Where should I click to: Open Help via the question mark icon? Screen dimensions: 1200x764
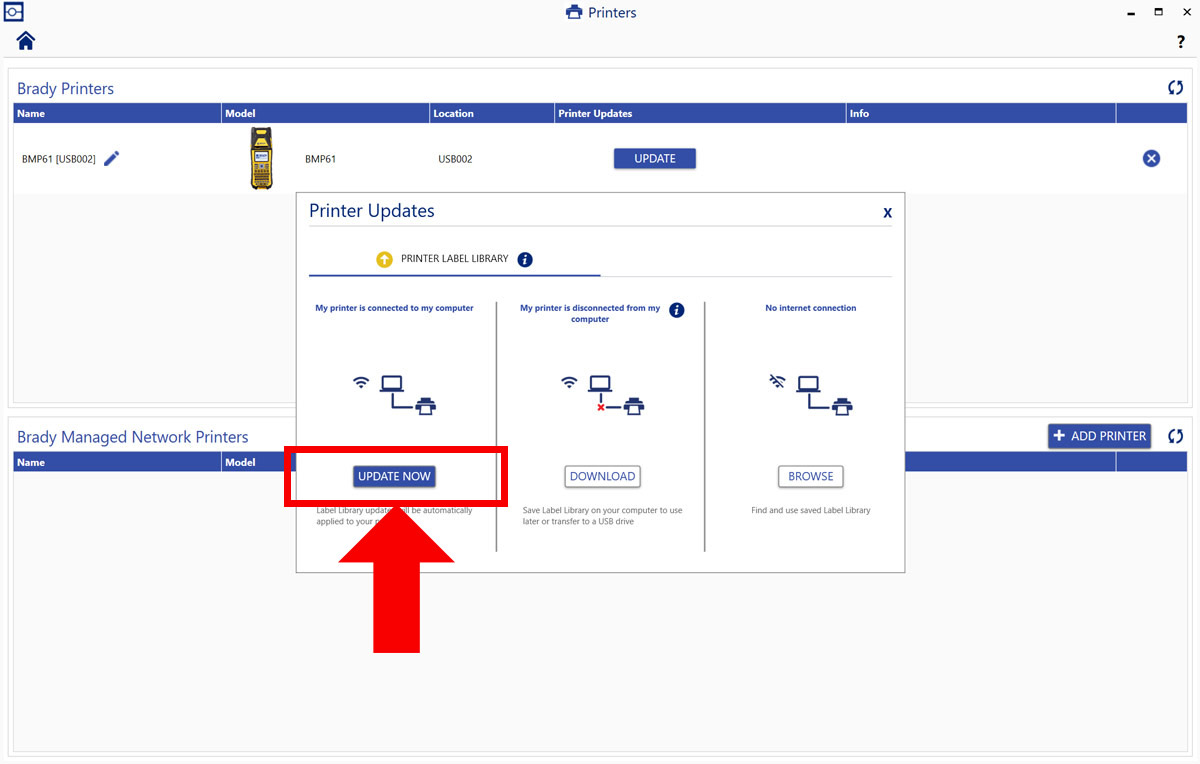point(1181,42)
